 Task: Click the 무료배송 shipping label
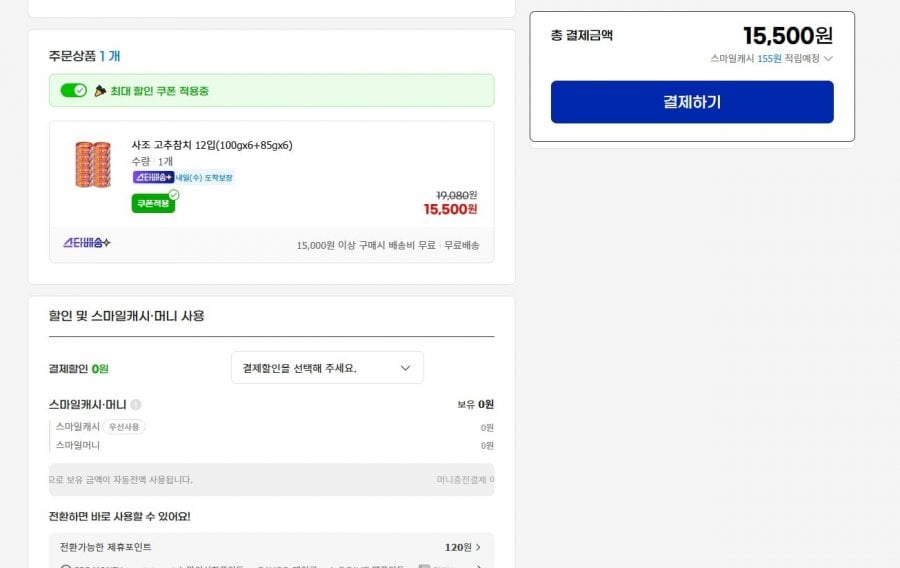coord(462,245)
